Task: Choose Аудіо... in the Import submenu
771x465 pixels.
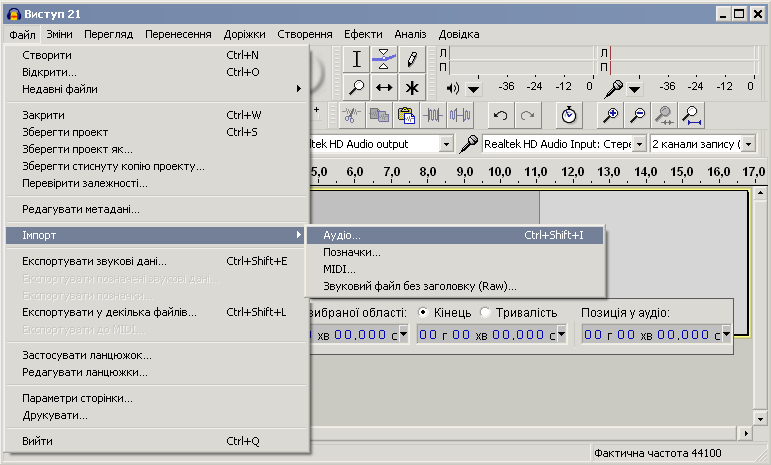Action: [x=455, y=235]
